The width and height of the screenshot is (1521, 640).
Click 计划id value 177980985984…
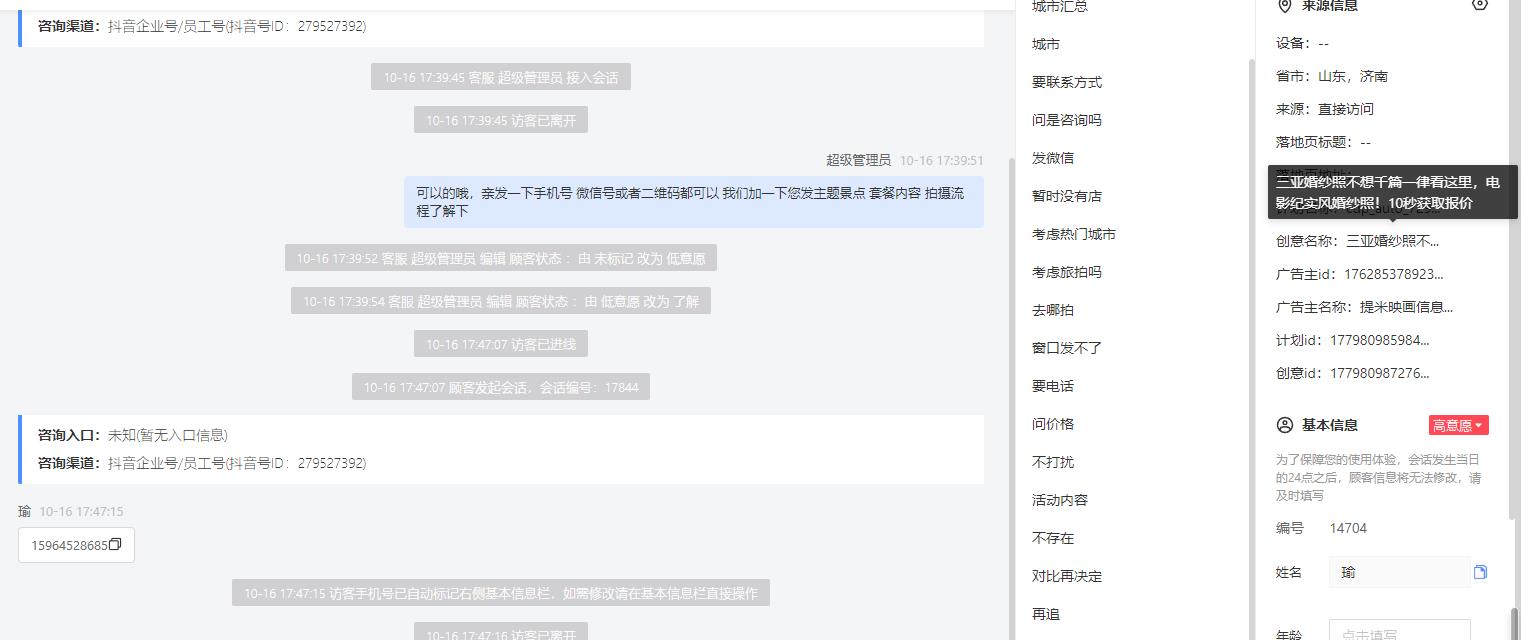point(1380,340)
